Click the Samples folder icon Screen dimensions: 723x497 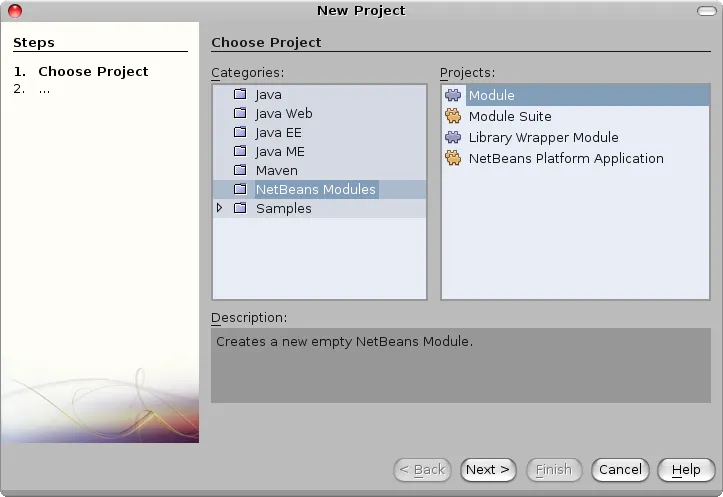click(240, 208)
